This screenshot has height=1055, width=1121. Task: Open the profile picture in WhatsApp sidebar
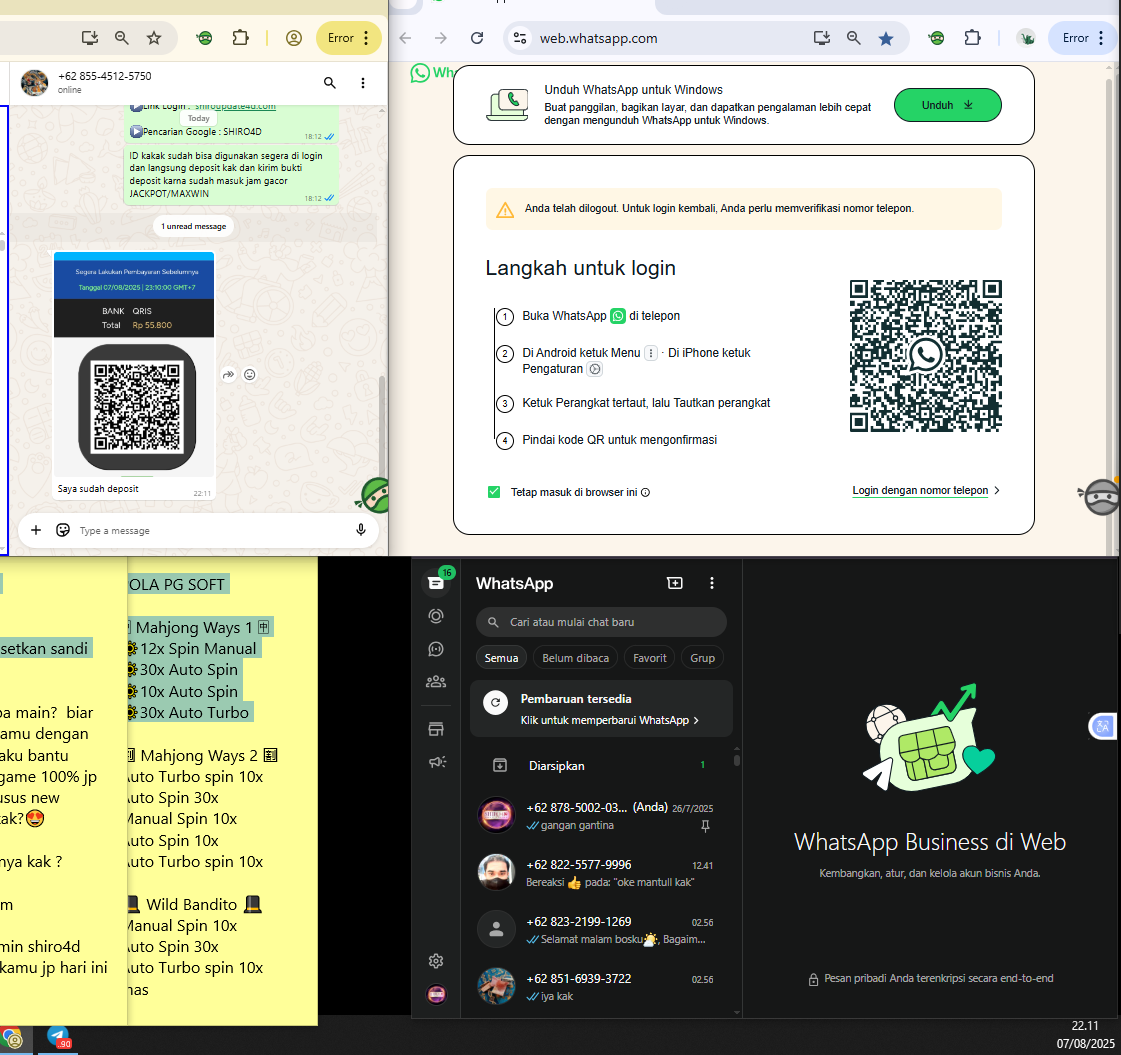(436, 994)
